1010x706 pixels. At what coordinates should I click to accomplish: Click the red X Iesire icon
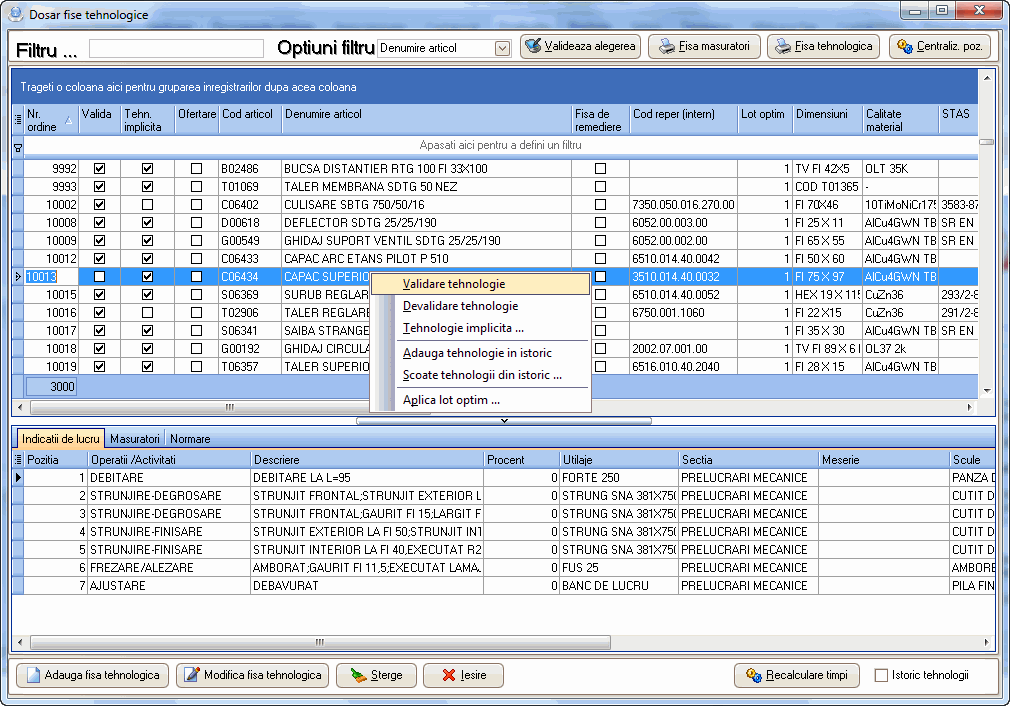pos(448,676)
